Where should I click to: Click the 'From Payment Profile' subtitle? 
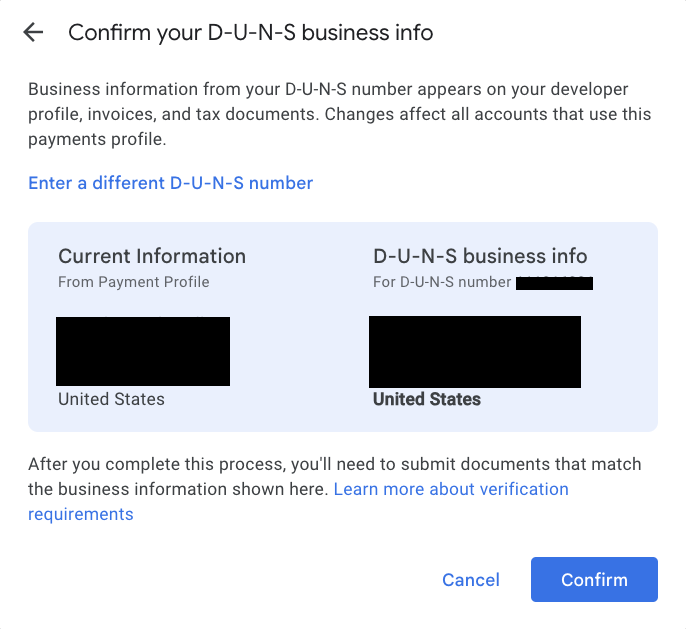133,282
